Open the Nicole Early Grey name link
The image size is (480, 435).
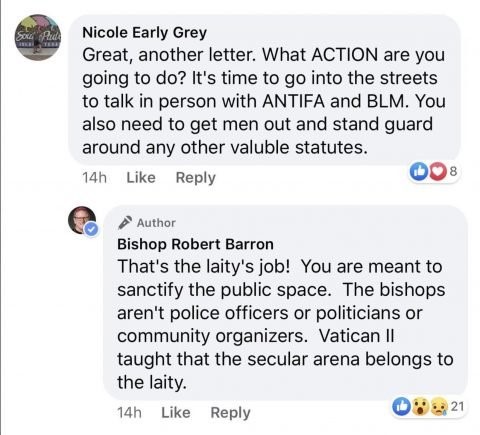coord(145,33)
